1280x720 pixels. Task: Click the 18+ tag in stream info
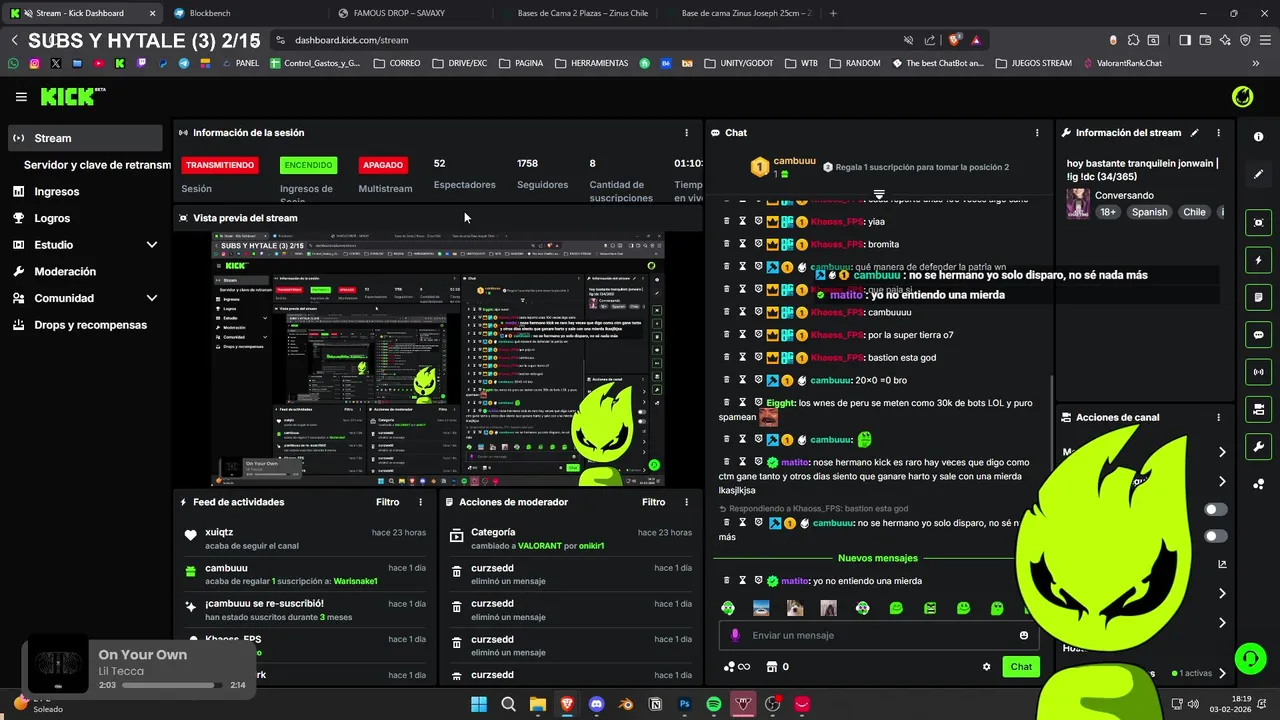coord(1108,212)
